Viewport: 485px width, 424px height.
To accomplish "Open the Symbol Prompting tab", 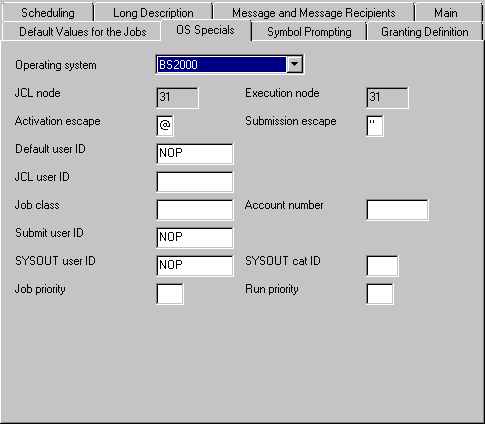I will (309, 32).
